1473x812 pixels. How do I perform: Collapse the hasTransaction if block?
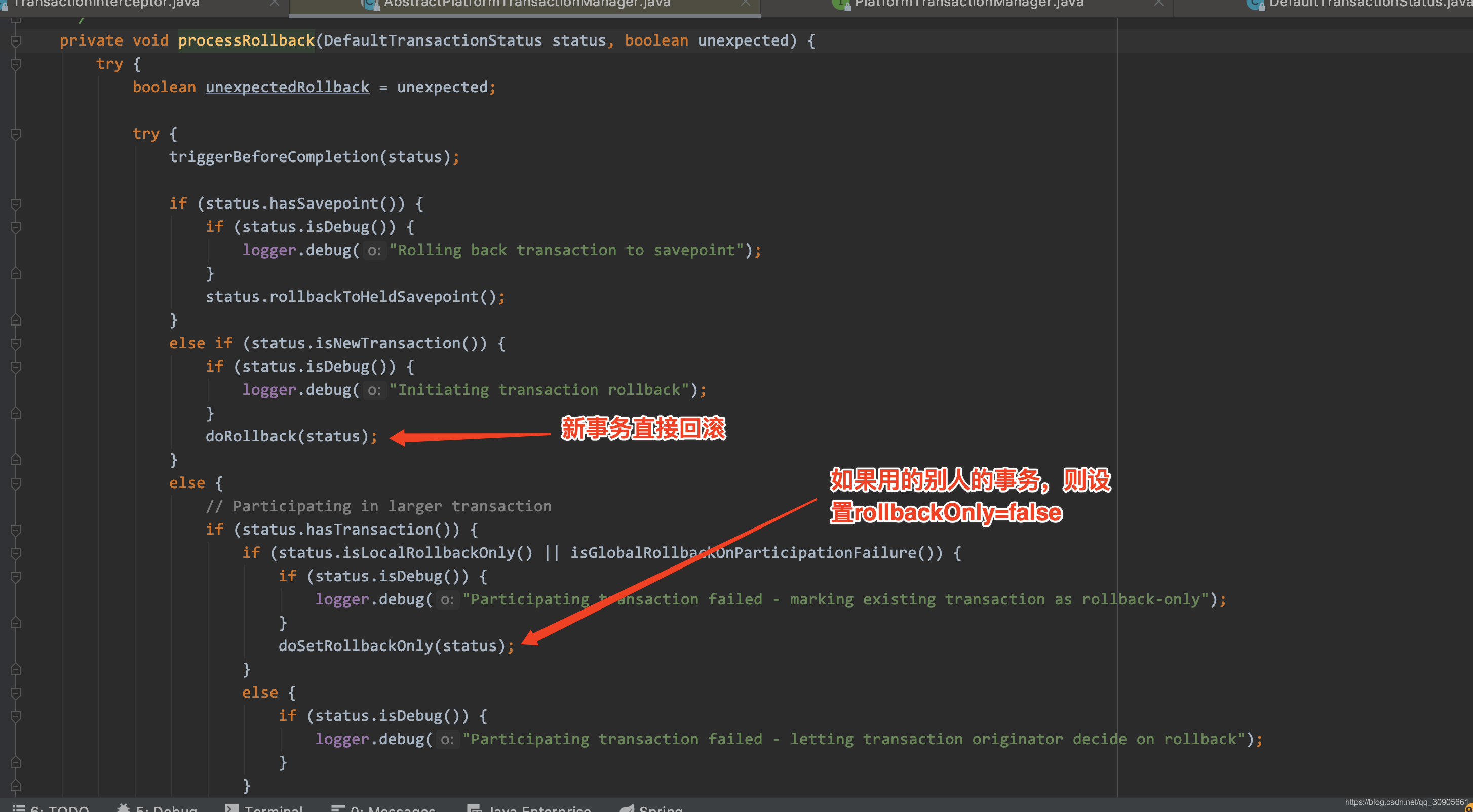coord(16,530)
